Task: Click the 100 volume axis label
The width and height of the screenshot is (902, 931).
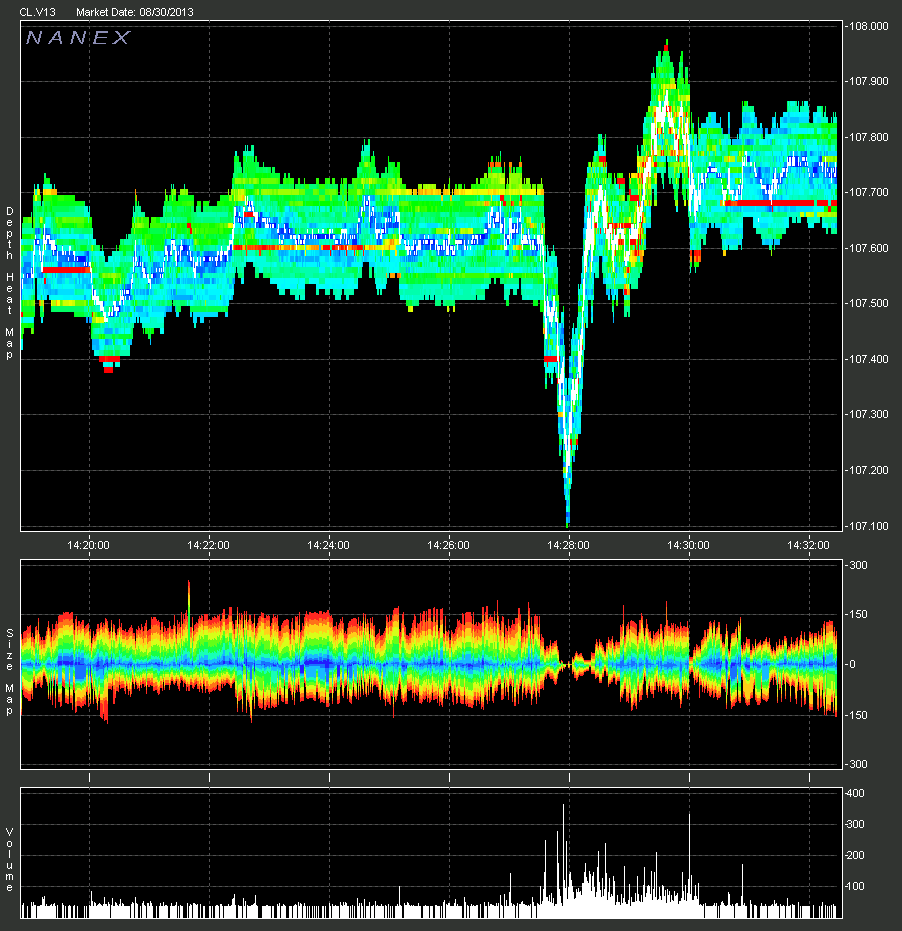Action: 856,886
